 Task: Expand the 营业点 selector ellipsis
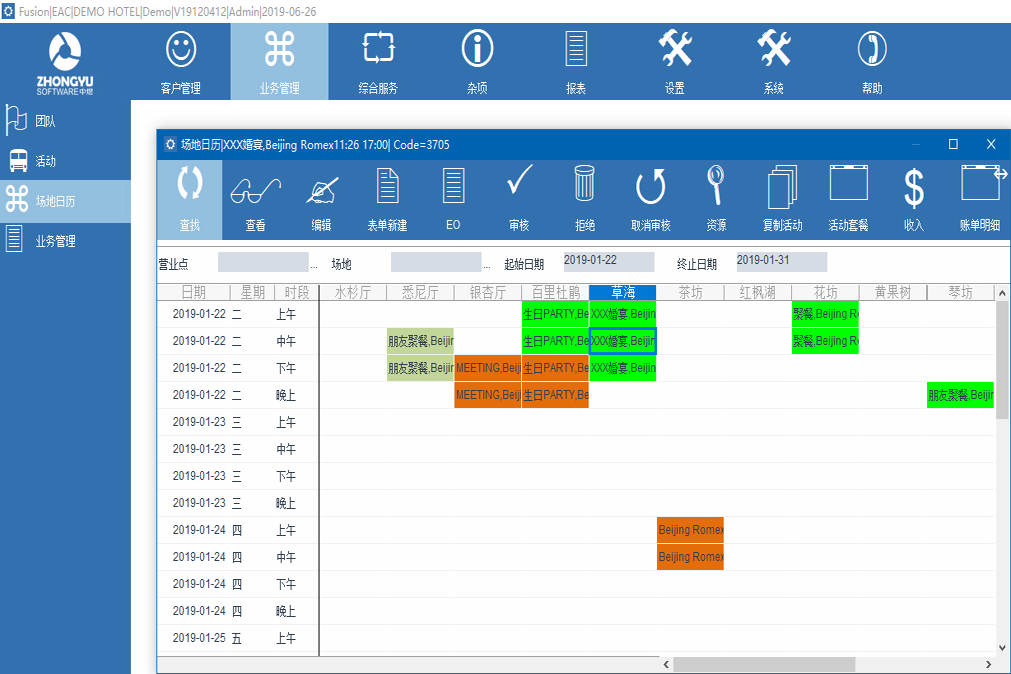(x=314, y=265)
